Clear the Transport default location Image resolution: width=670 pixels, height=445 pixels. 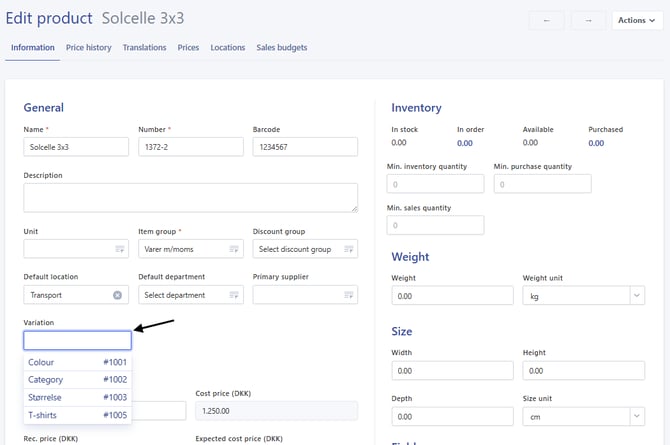pos(117,295)
